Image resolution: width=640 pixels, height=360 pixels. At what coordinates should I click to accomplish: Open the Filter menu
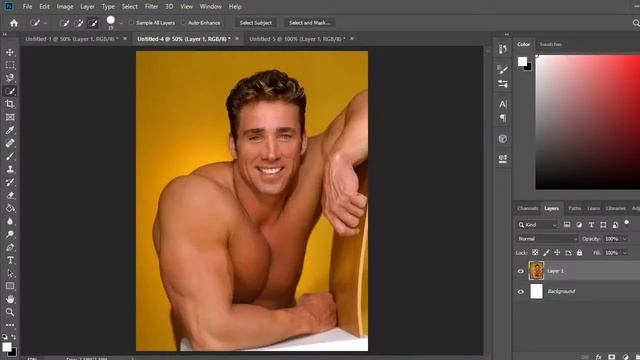click(151, 7)
